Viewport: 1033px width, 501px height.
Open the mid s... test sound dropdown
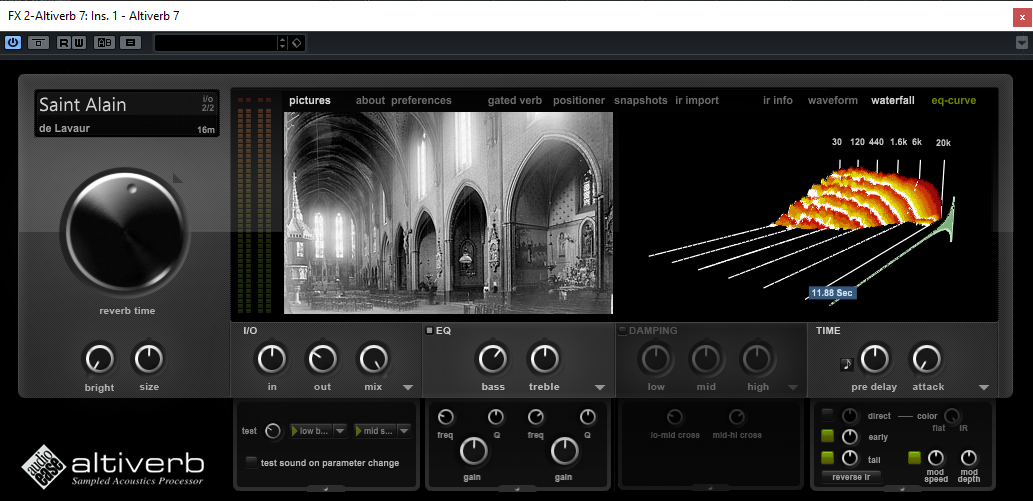(405, 431)
